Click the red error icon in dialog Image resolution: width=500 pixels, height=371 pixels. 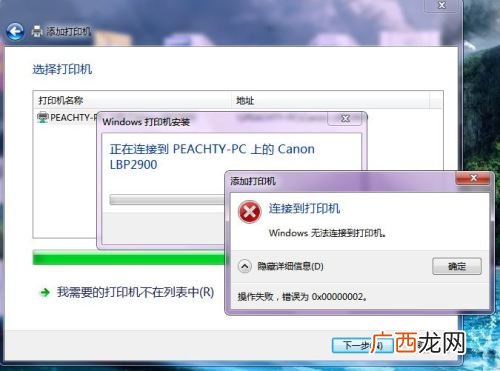point(249,212)
